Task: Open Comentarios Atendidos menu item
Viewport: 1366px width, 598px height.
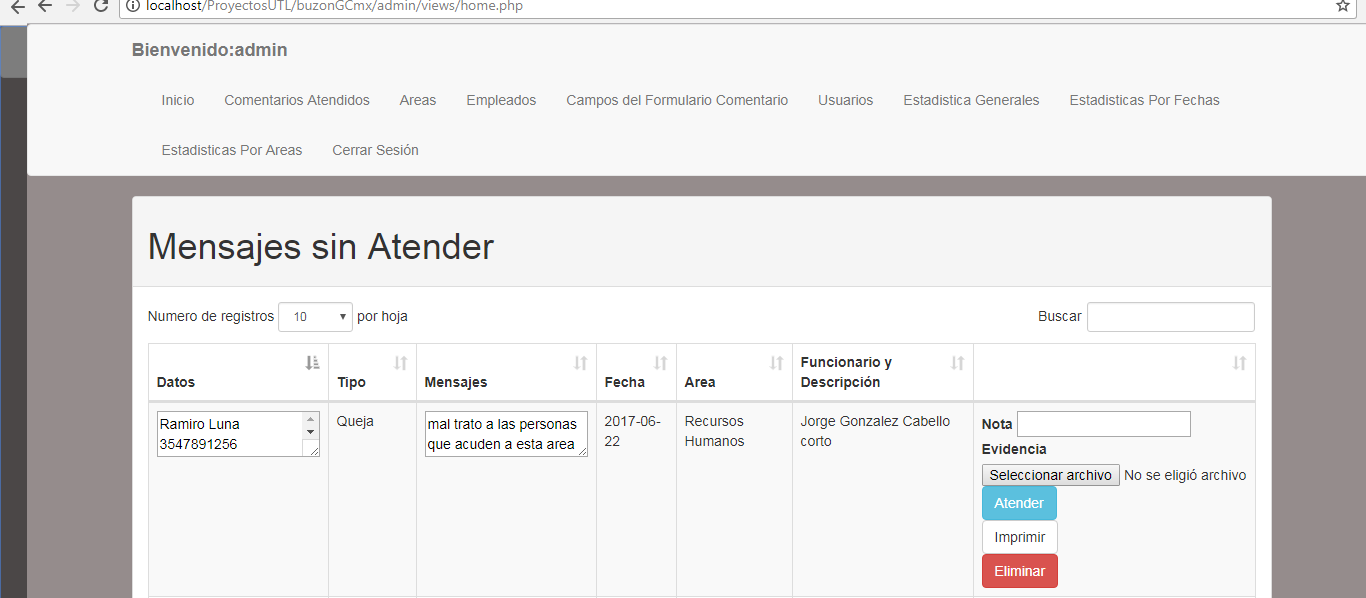Action: pyautogui.click(x=297, y=100)
